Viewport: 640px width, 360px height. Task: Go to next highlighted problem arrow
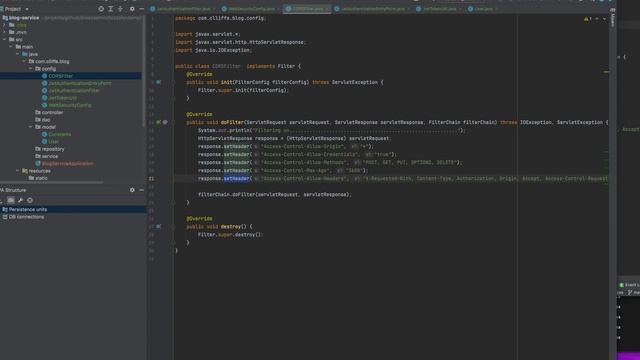click(604, 19)
